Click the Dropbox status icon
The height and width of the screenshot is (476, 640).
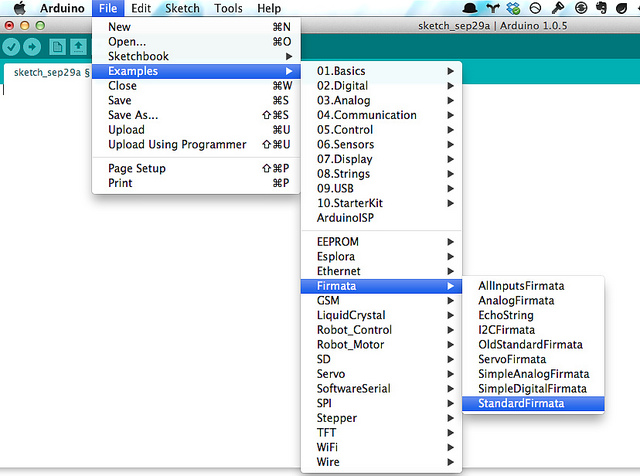click(513, 8)
